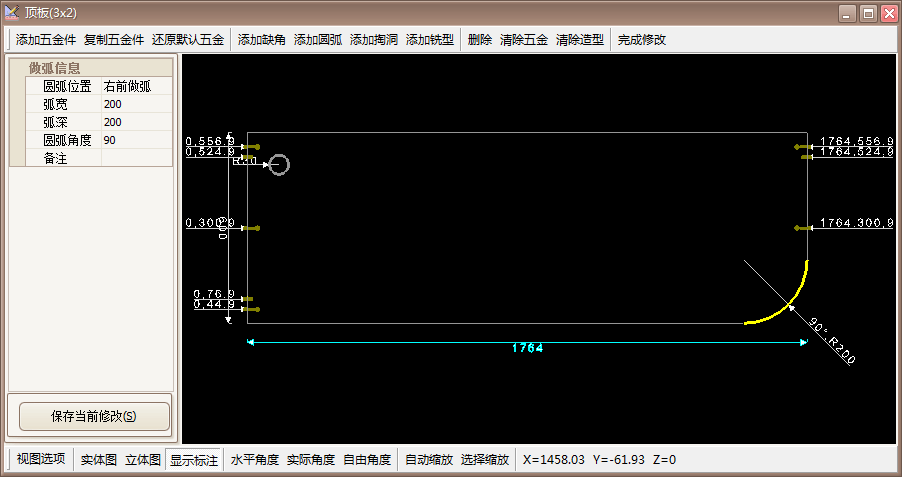This screenshot has height=477, width=902.
Task: Select 清除五金 toolbar command
Action: click(524, 40)
